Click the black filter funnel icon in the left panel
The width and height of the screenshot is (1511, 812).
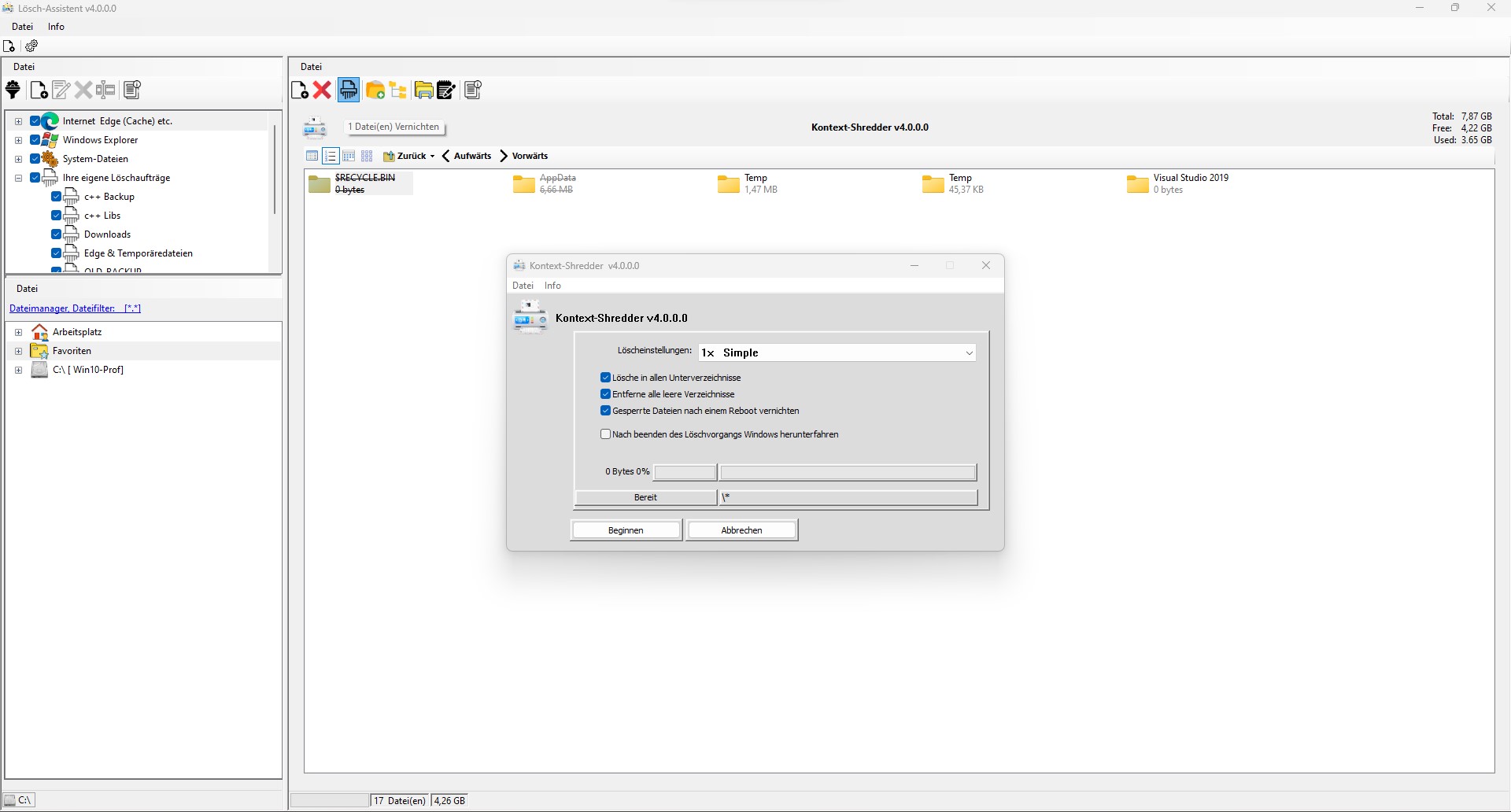(13, 90)
